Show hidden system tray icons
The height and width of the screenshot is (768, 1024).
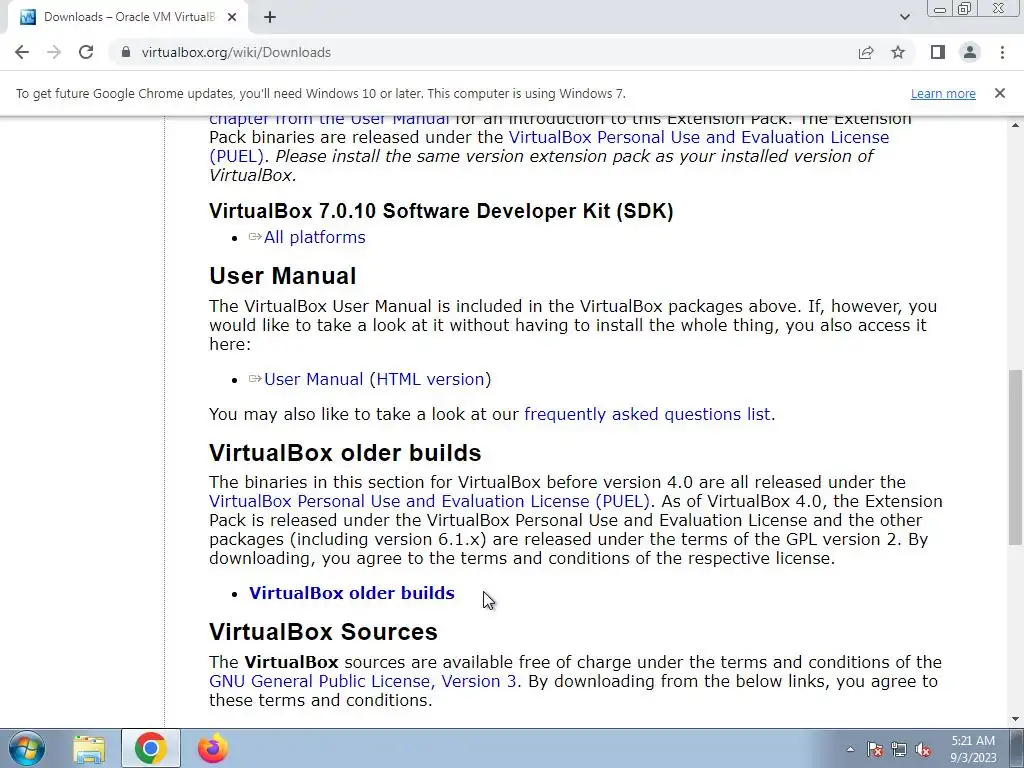point(850,749)
